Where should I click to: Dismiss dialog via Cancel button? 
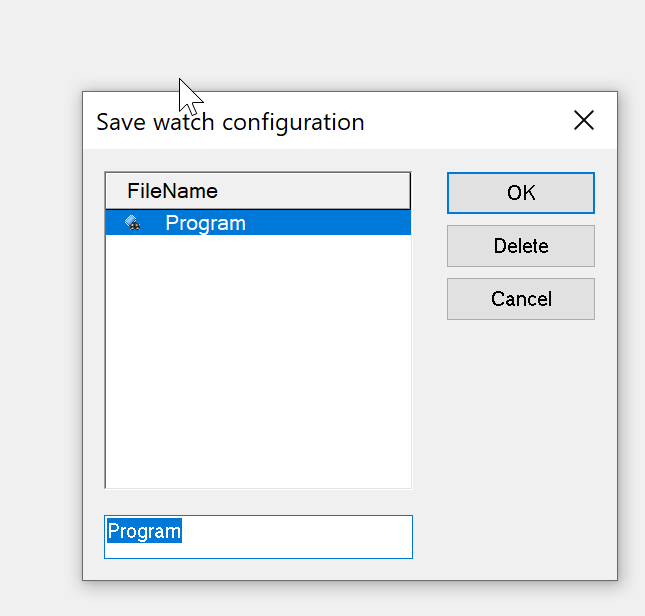(x=521, y=299)
